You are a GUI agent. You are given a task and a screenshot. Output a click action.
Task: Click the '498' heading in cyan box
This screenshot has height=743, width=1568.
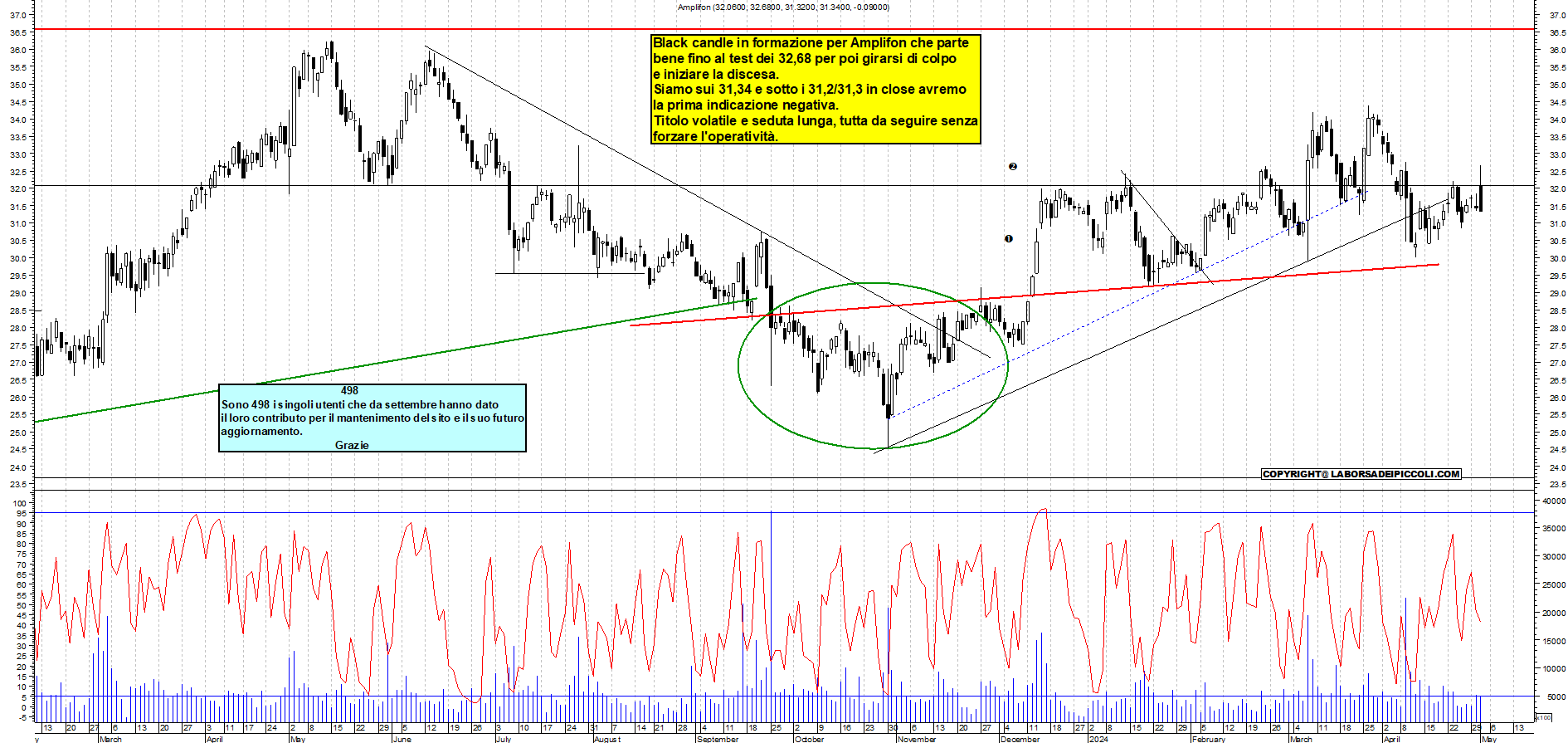pos(349,390)
